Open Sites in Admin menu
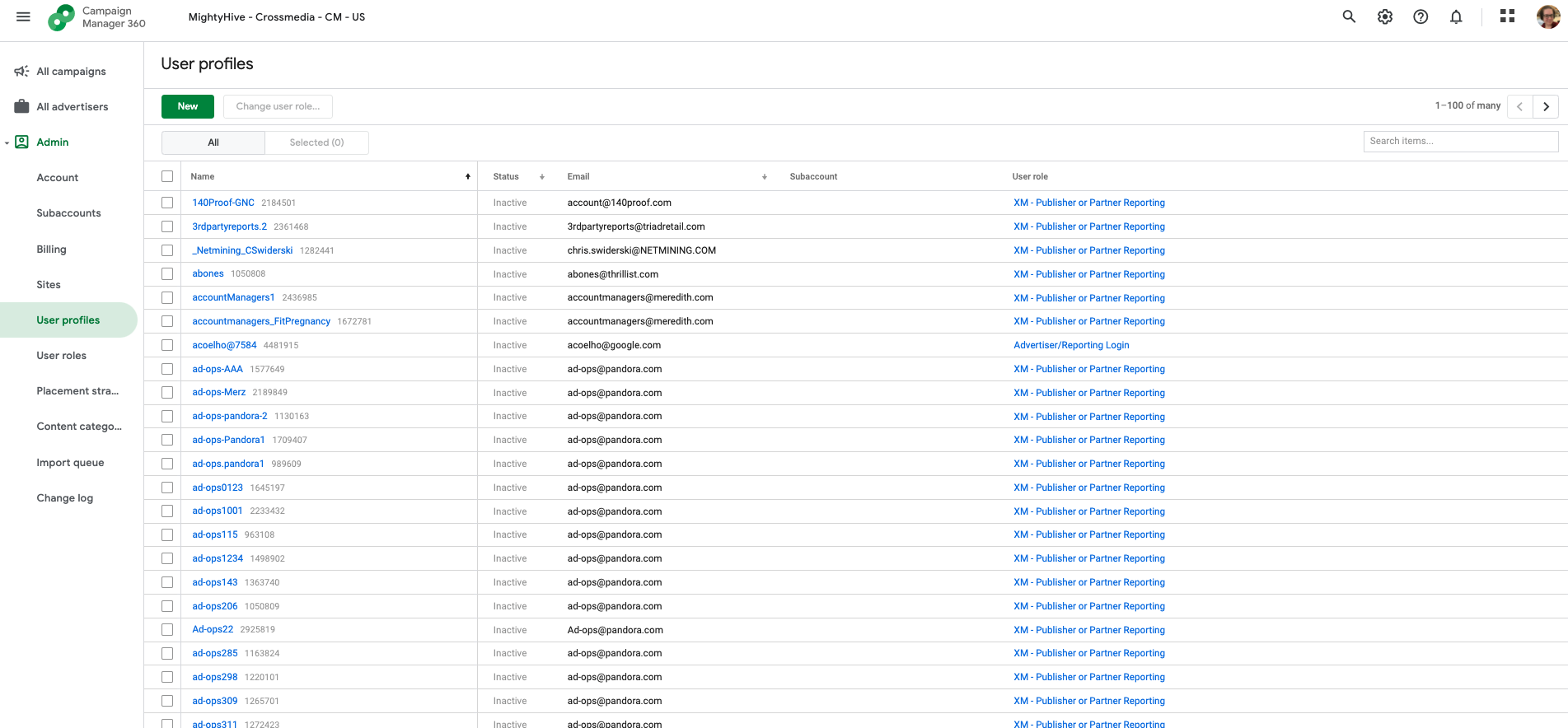This screenshot has width=1568, height=728. point(49,285)
